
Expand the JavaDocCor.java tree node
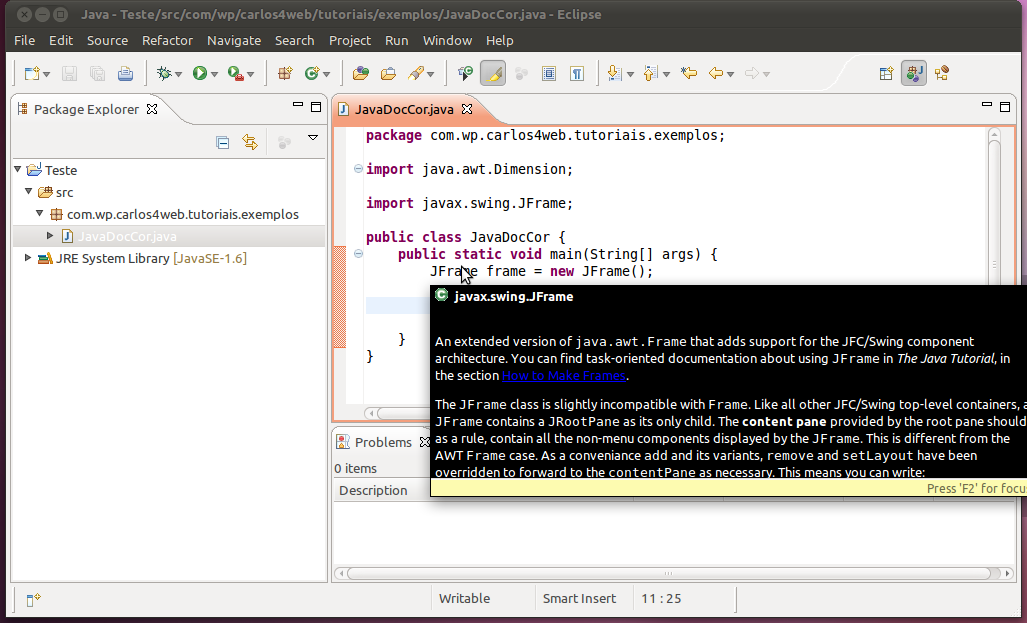coord(50,235)
